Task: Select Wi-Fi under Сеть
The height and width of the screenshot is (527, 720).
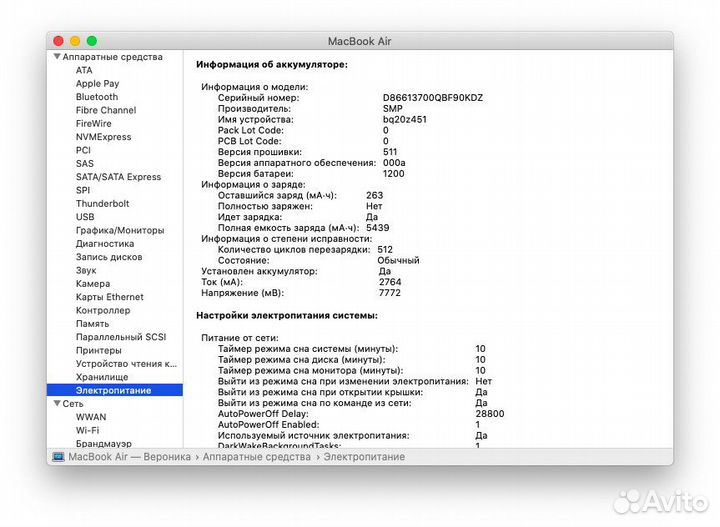Action: tap(87, 430)
